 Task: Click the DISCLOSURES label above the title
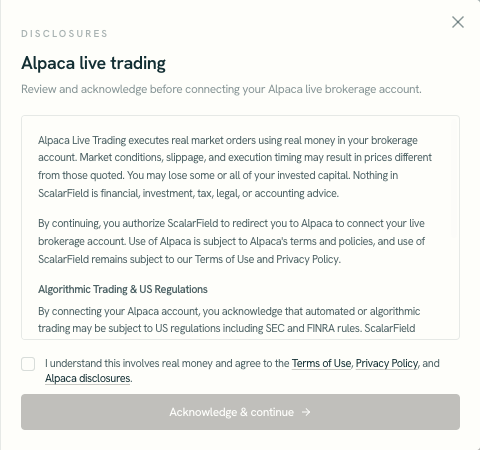(64, 34)
